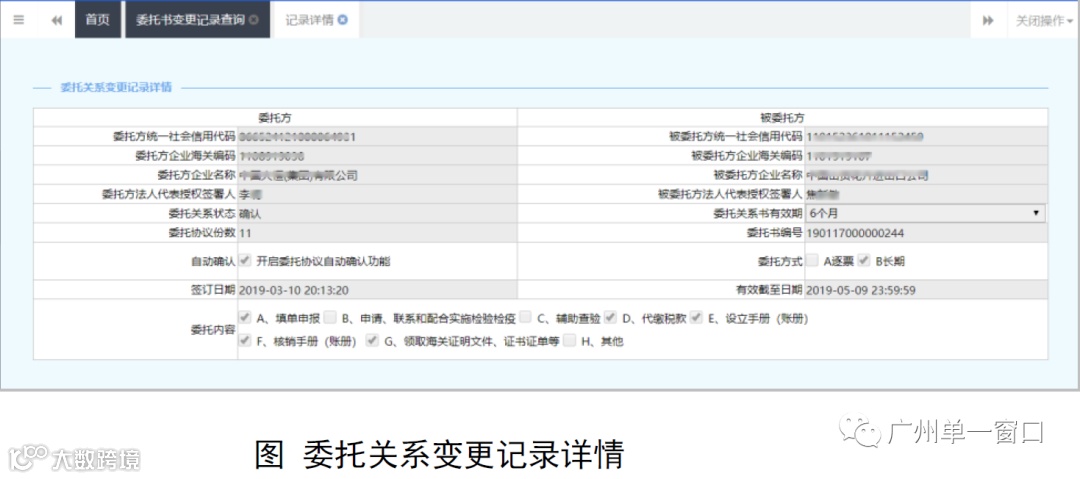
Task: Toggle the B长期 checkbox
Action: click(864, 261)
